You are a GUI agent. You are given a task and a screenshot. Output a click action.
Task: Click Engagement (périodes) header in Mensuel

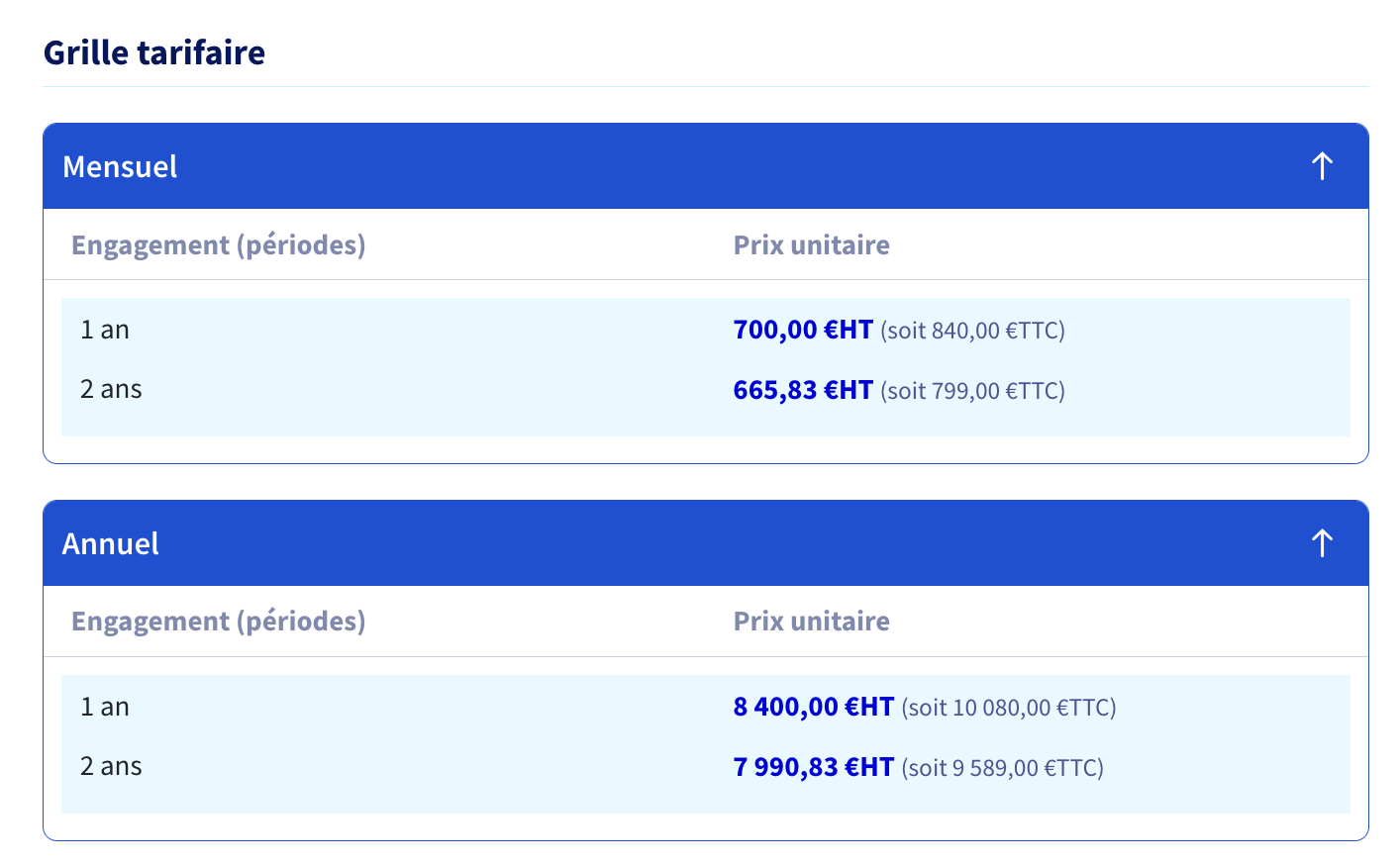click(x=219, y=244)
